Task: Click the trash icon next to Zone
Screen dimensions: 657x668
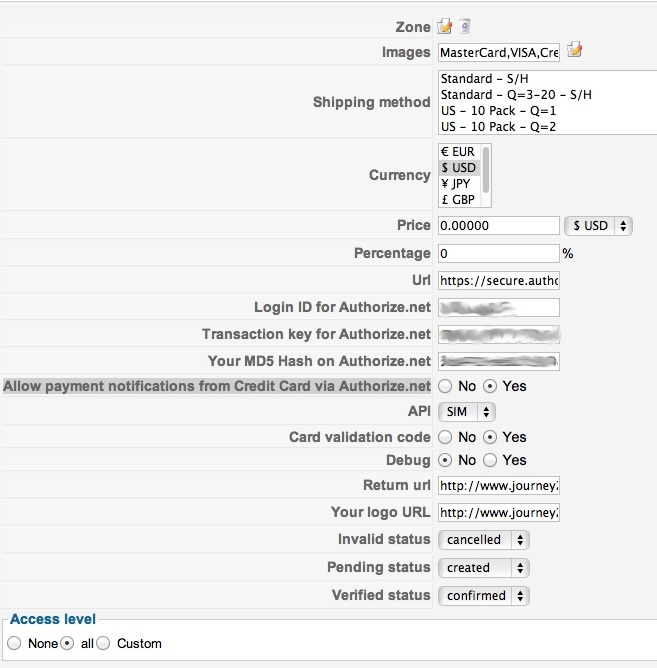Action: (465, 26)
